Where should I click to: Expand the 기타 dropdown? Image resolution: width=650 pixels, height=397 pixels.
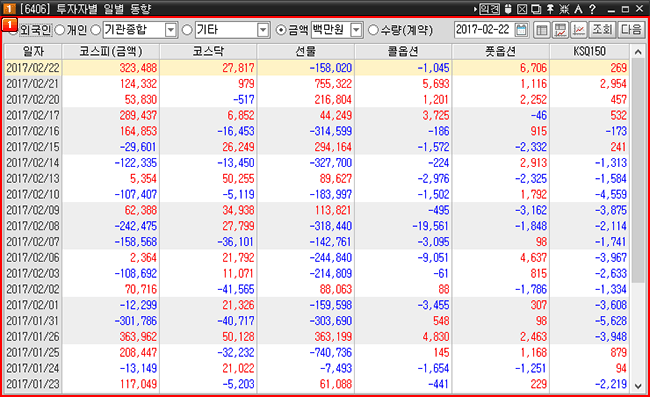click(263, 30)
